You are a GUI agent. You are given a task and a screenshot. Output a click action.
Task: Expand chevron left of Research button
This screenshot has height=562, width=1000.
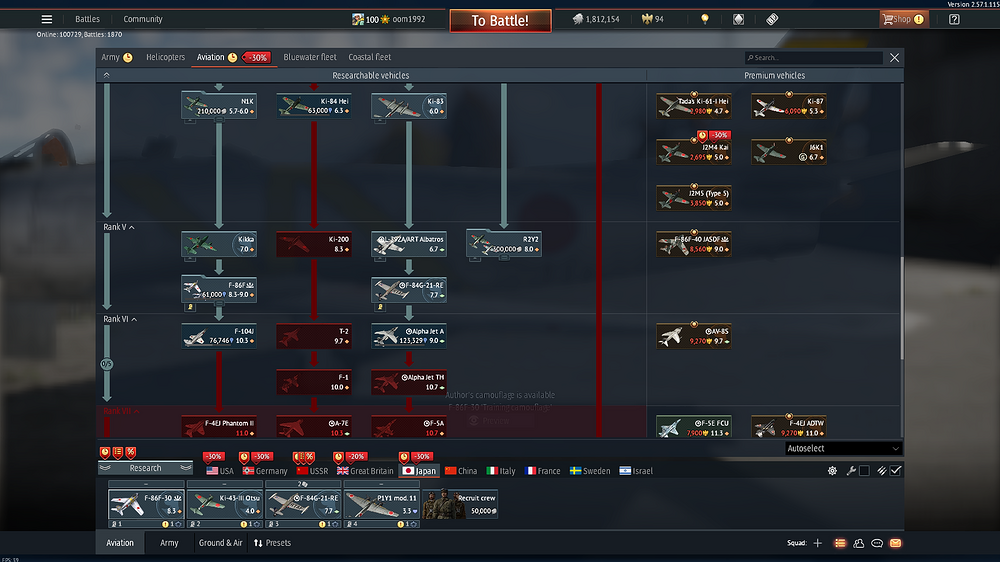[x=105, y=468]
